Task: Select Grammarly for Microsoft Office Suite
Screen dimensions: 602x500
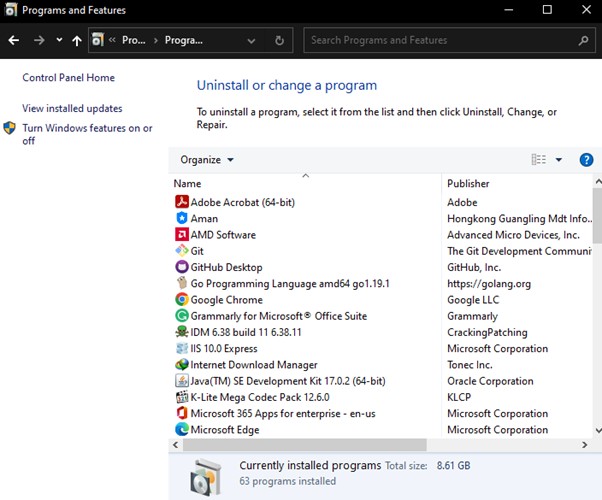Action: 279,316
